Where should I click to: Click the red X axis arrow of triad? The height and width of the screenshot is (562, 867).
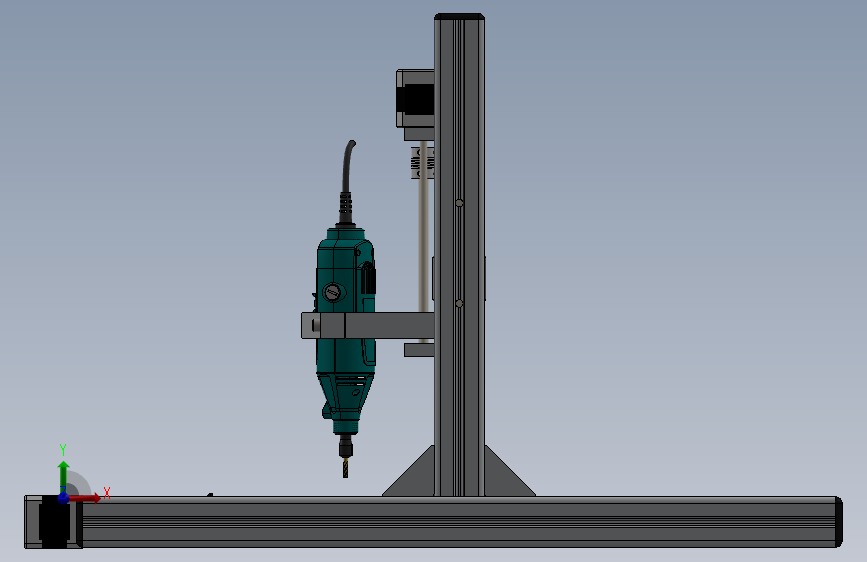[85, 498]
